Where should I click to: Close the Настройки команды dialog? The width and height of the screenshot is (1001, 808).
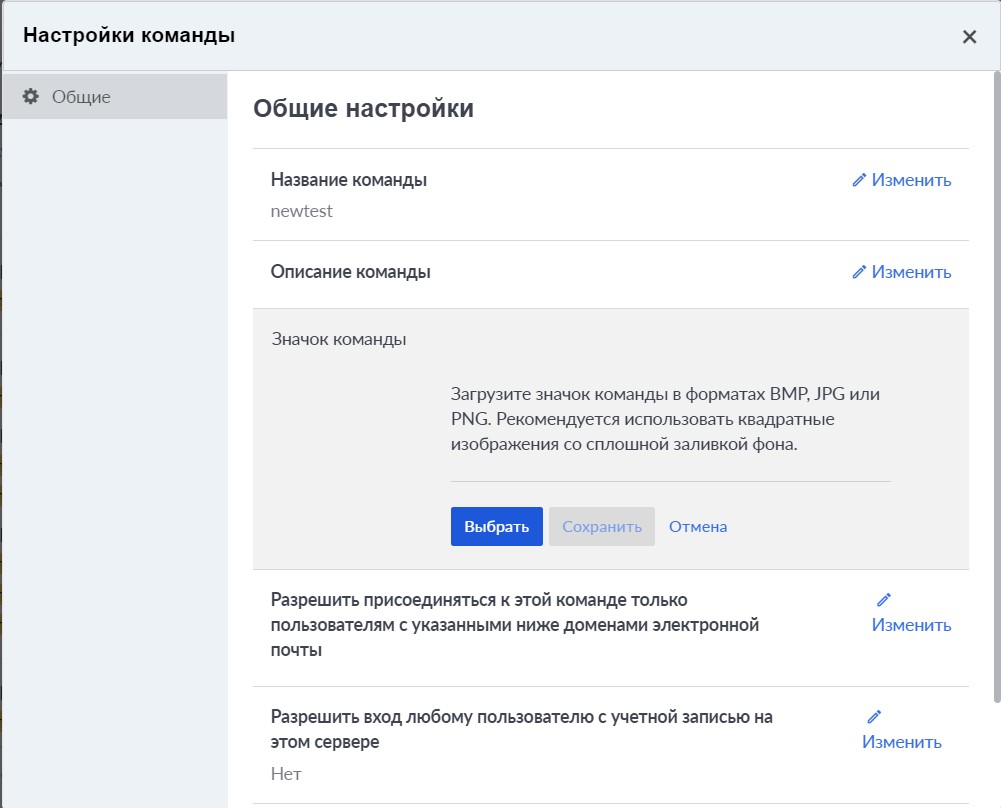968,36
